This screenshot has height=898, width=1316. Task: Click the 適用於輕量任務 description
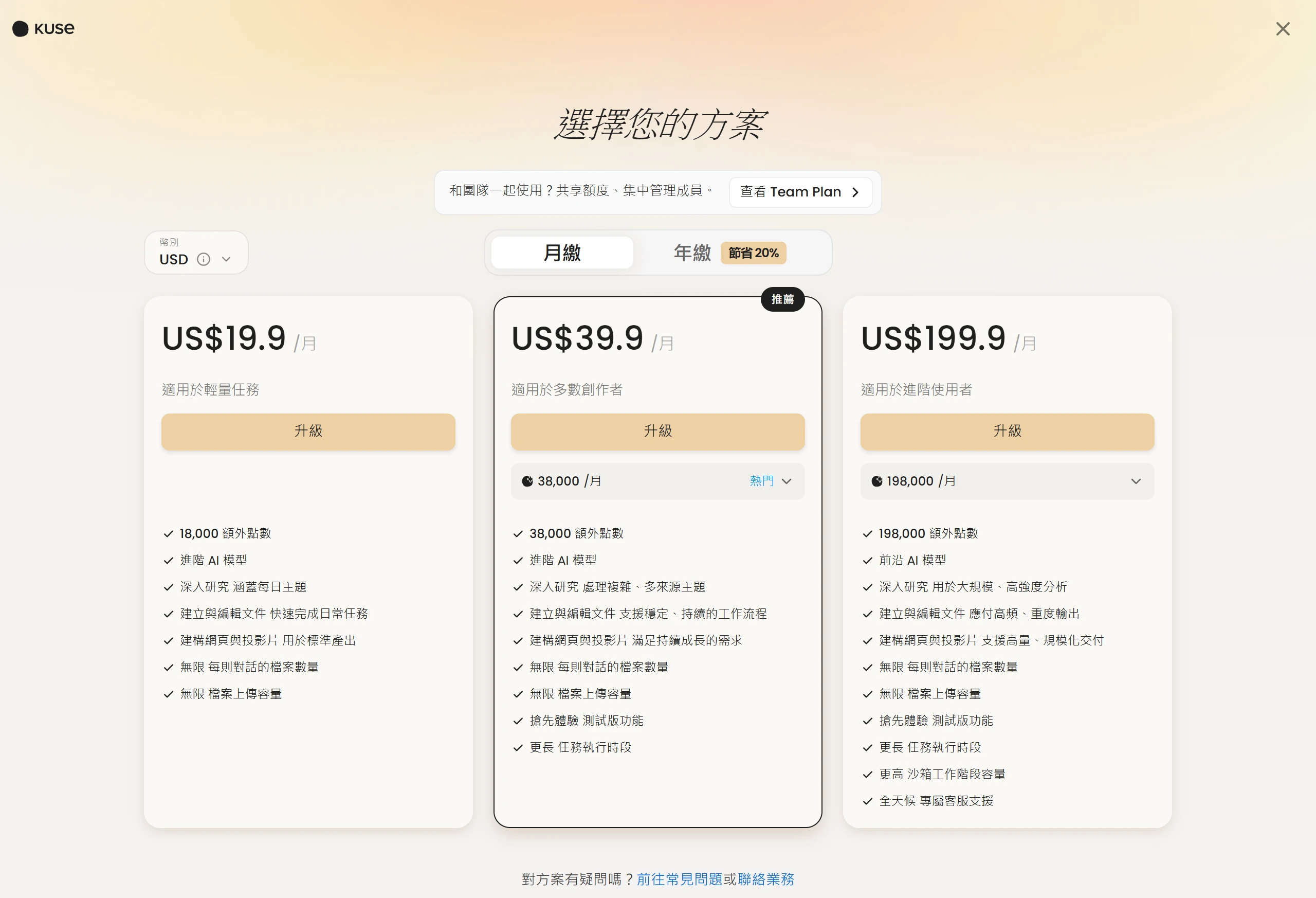click(x=211, y=389)
